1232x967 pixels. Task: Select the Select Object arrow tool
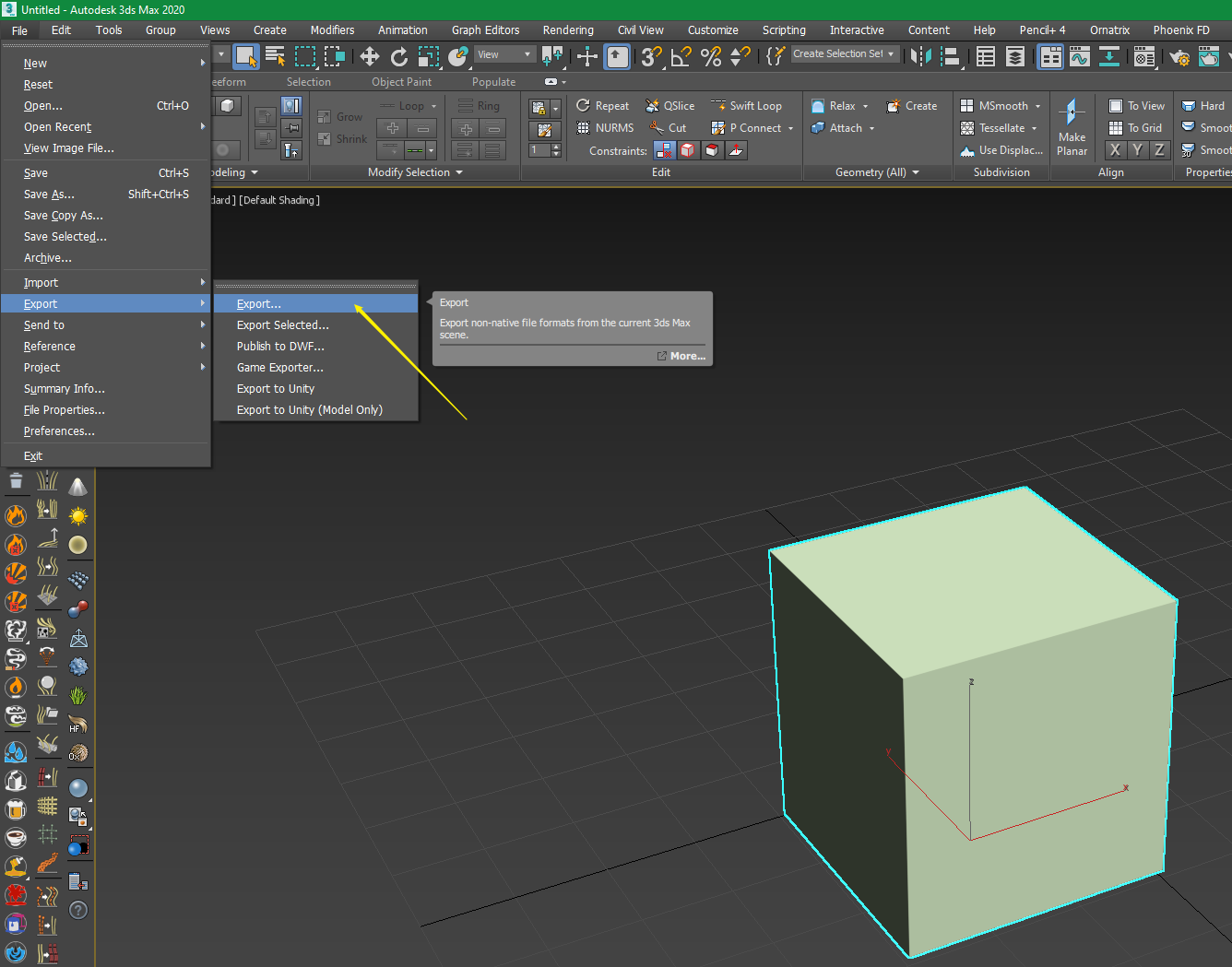click(245, 57)
